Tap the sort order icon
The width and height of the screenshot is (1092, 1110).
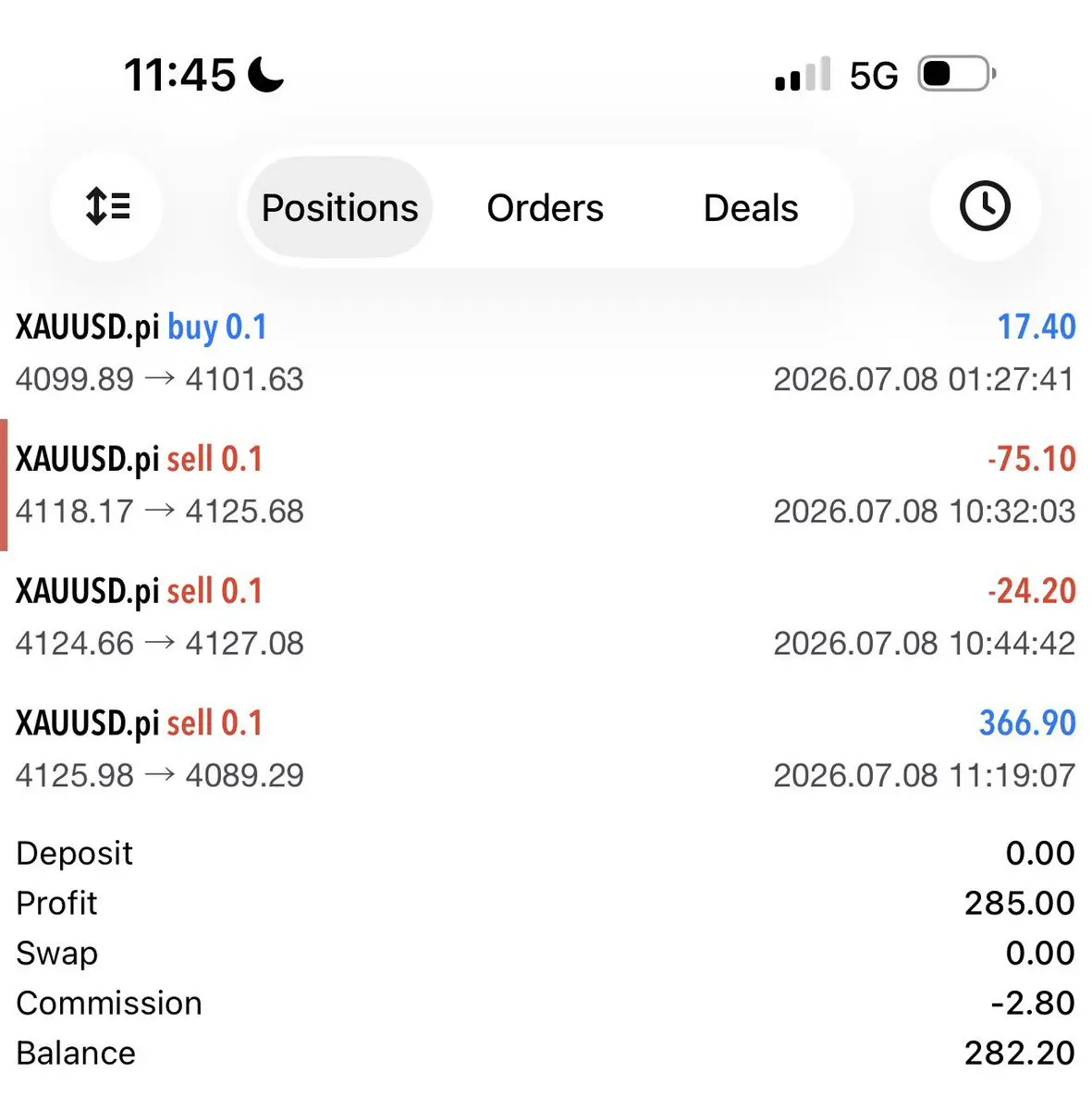click(108, 206)
